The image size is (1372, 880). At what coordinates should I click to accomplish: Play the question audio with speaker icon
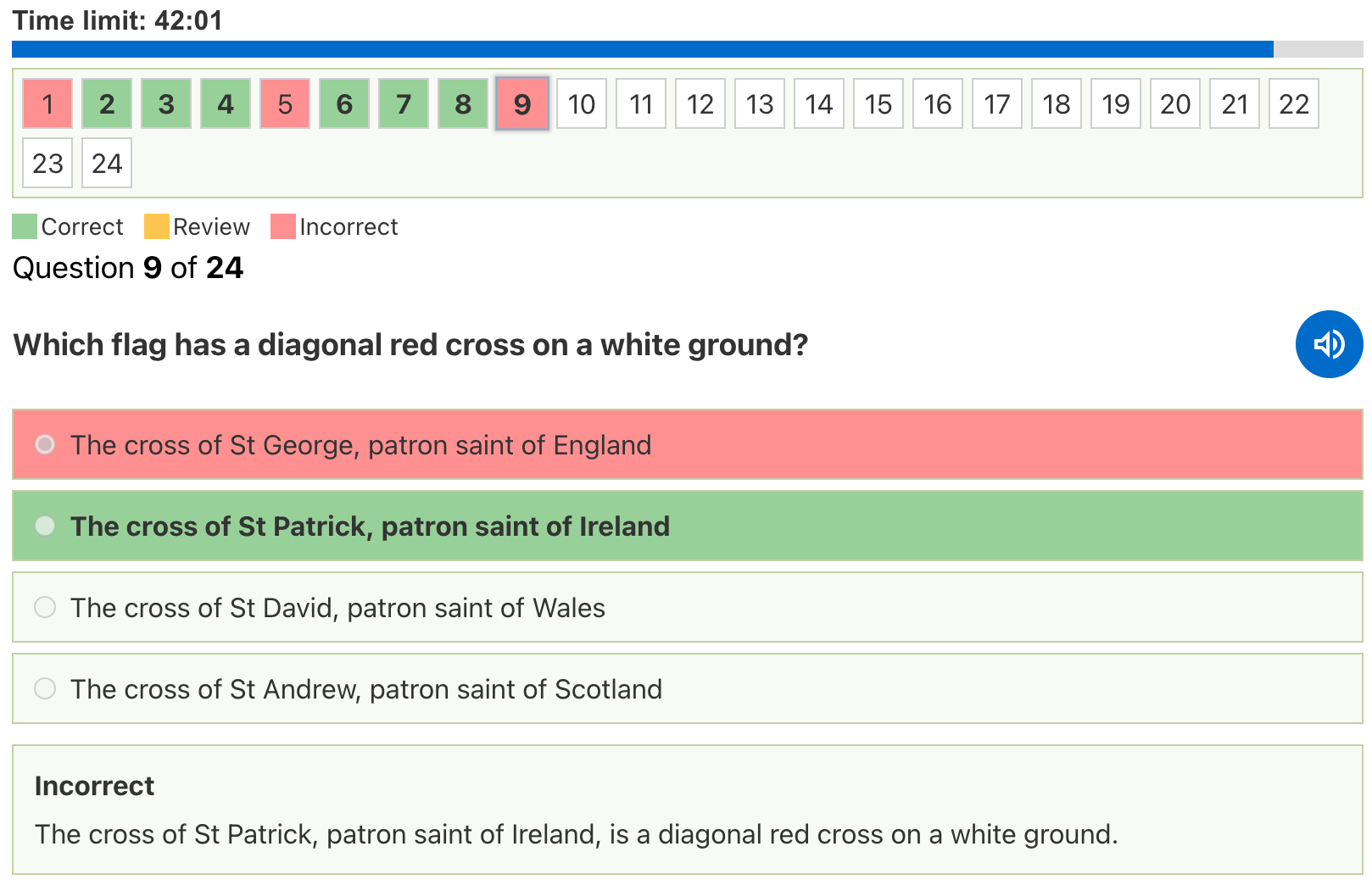click(x=1329, y=344)
